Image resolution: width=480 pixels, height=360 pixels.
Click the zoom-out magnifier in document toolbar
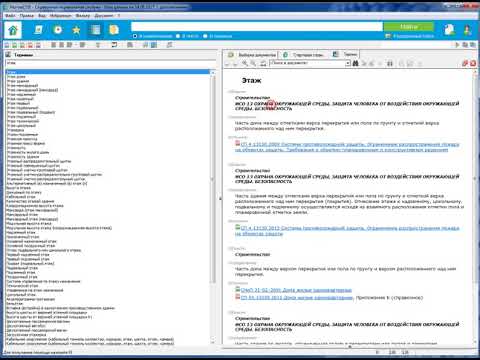pos(254,63)
